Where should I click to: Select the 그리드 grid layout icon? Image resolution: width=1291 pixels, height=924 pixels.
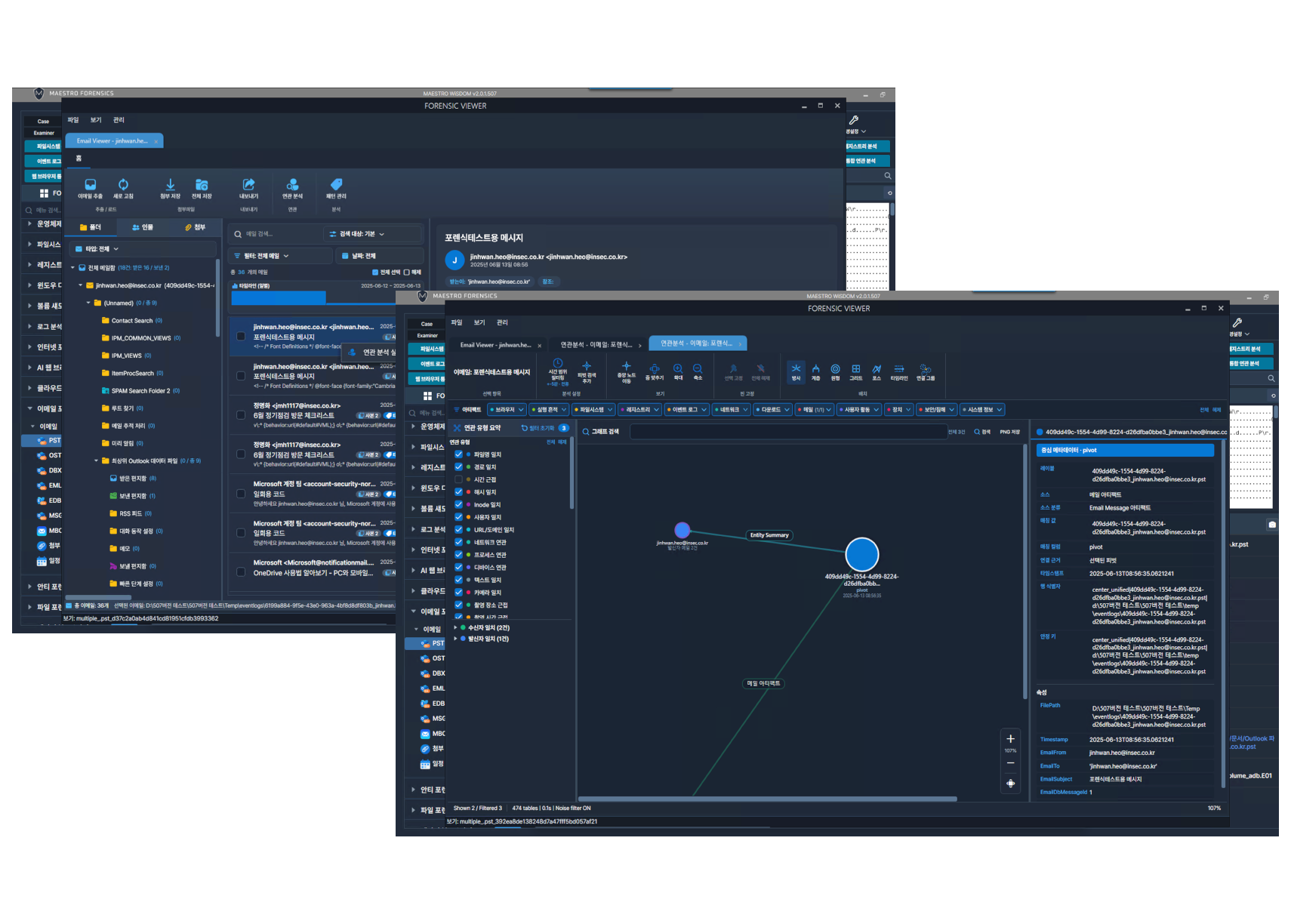tap(855, 369)
